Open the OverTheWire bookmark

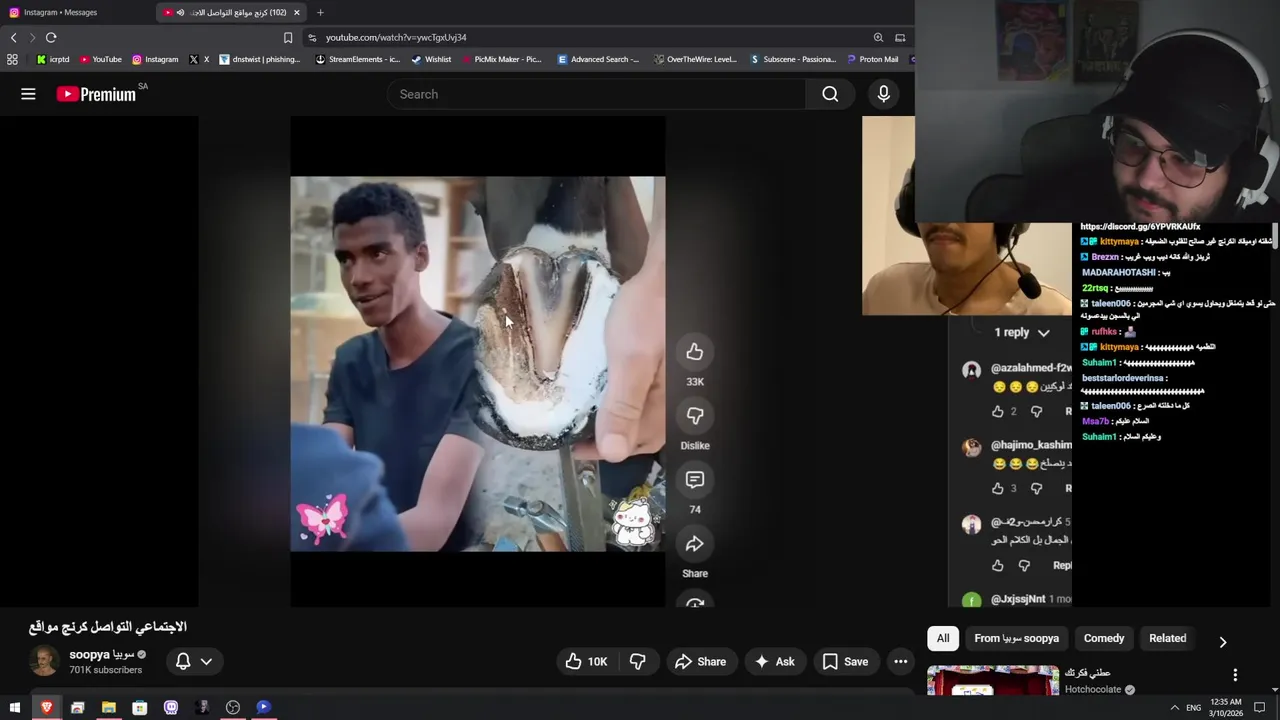pos(695,59)
